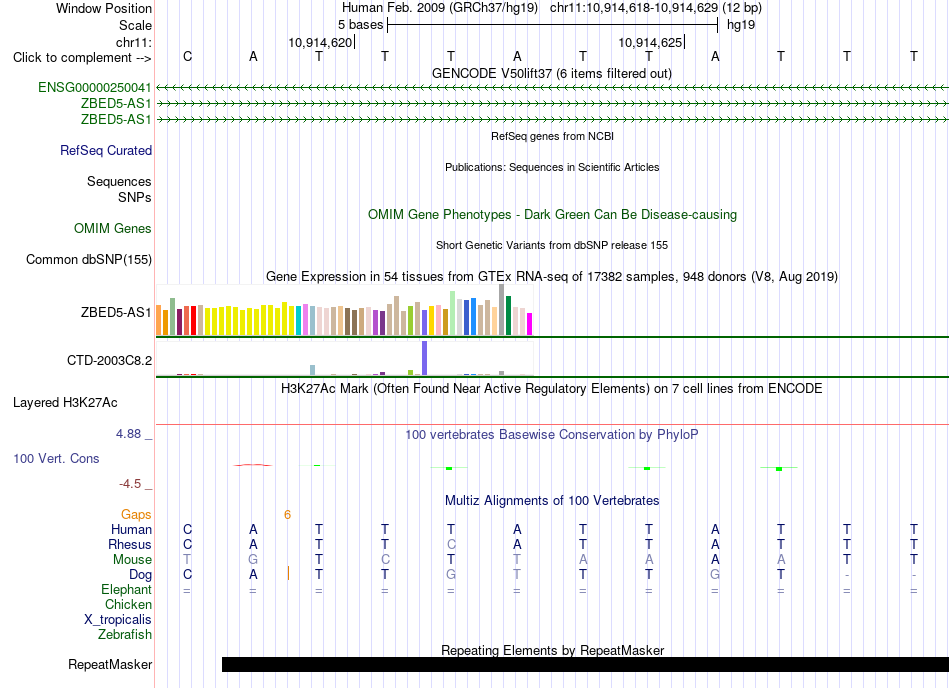Click the -4.5 lower conservation scale value

click(x=130, y=483)
